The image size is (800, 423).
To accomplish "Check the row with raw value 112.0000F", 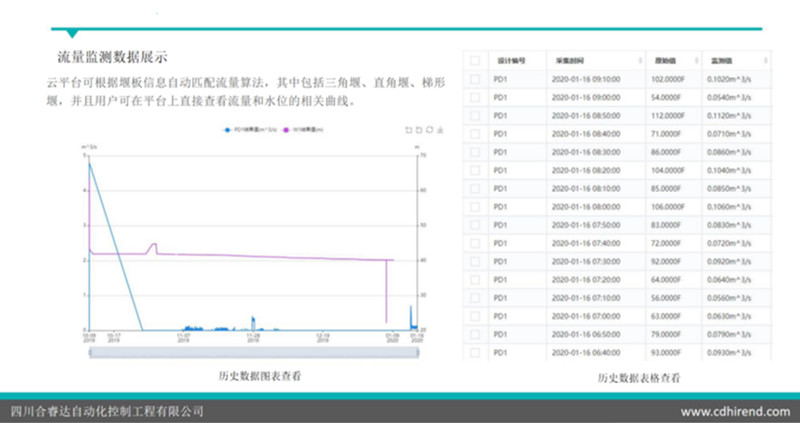I will point(475,114).
